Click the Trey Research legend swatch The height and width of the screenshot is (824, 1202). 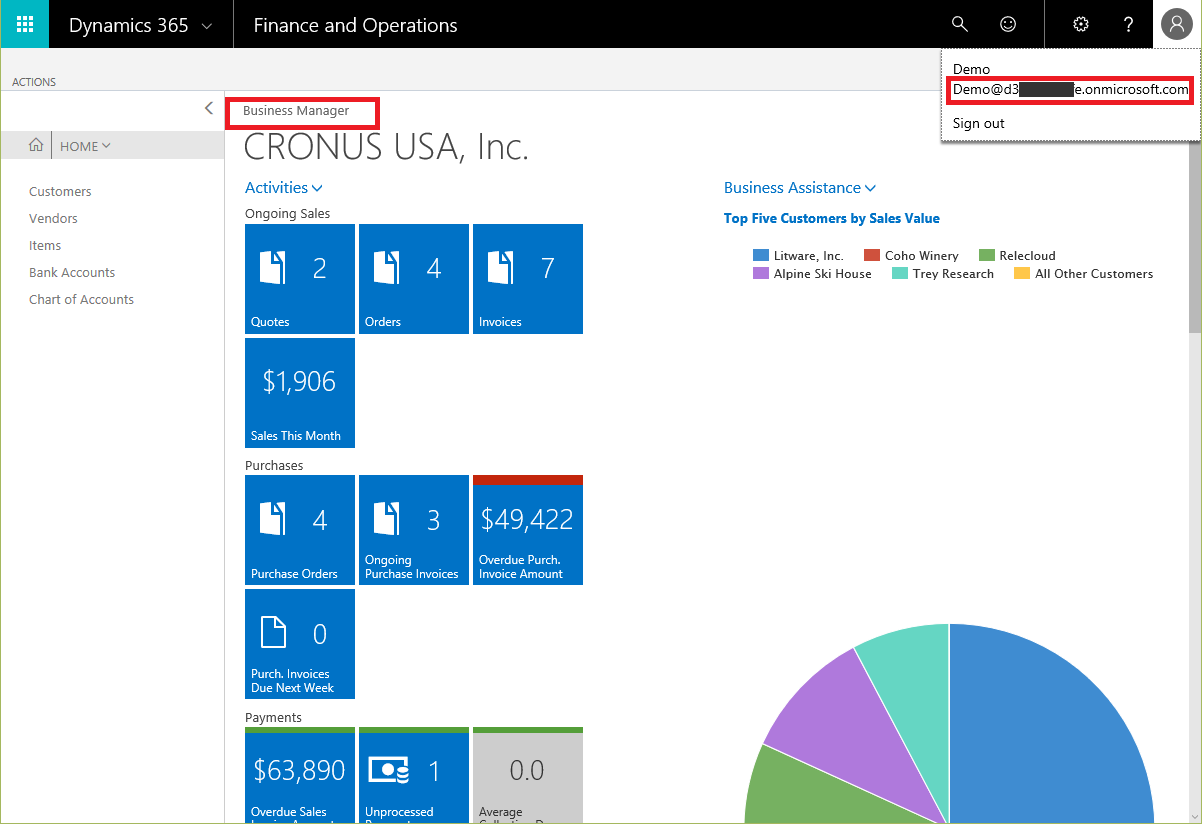[900, 273]
